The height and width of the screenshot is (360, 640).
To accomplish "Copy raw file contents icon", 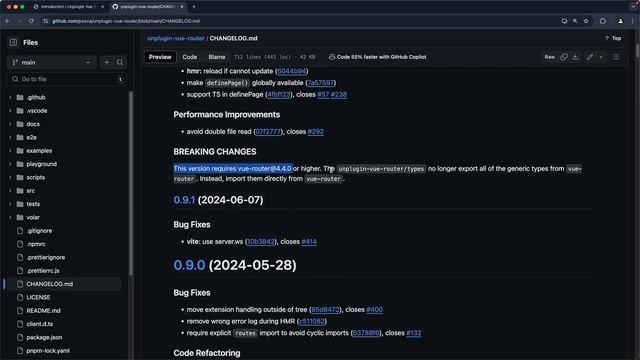I will (x=564, y=57).
